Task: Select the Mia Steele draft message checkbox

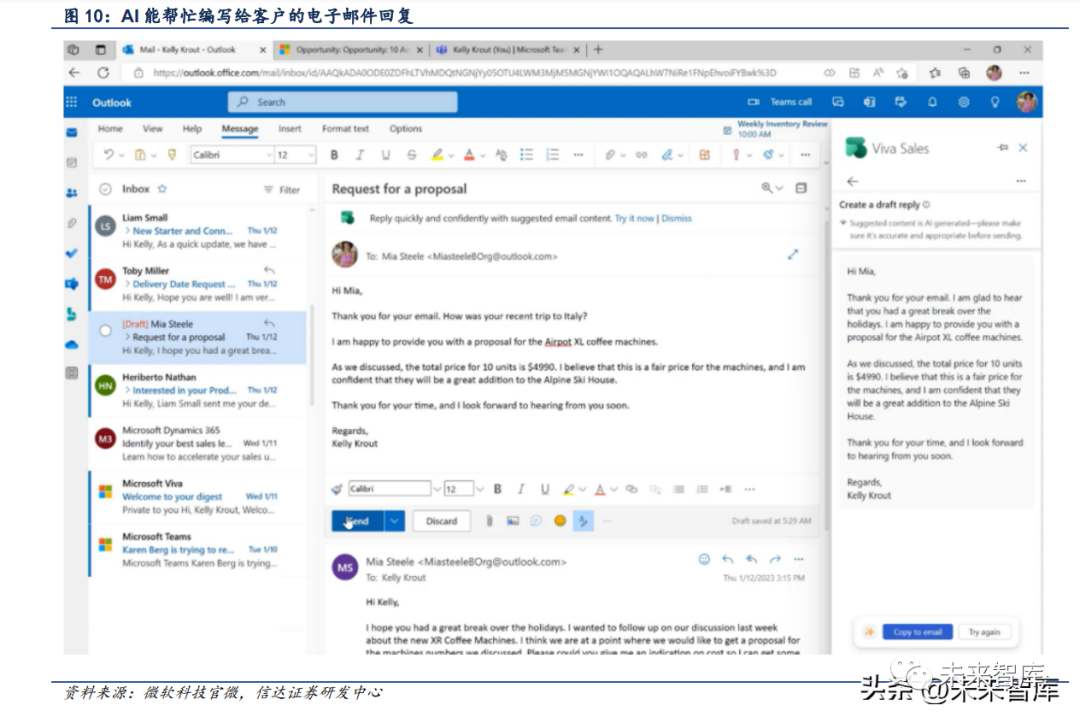Action: [105, 331]
